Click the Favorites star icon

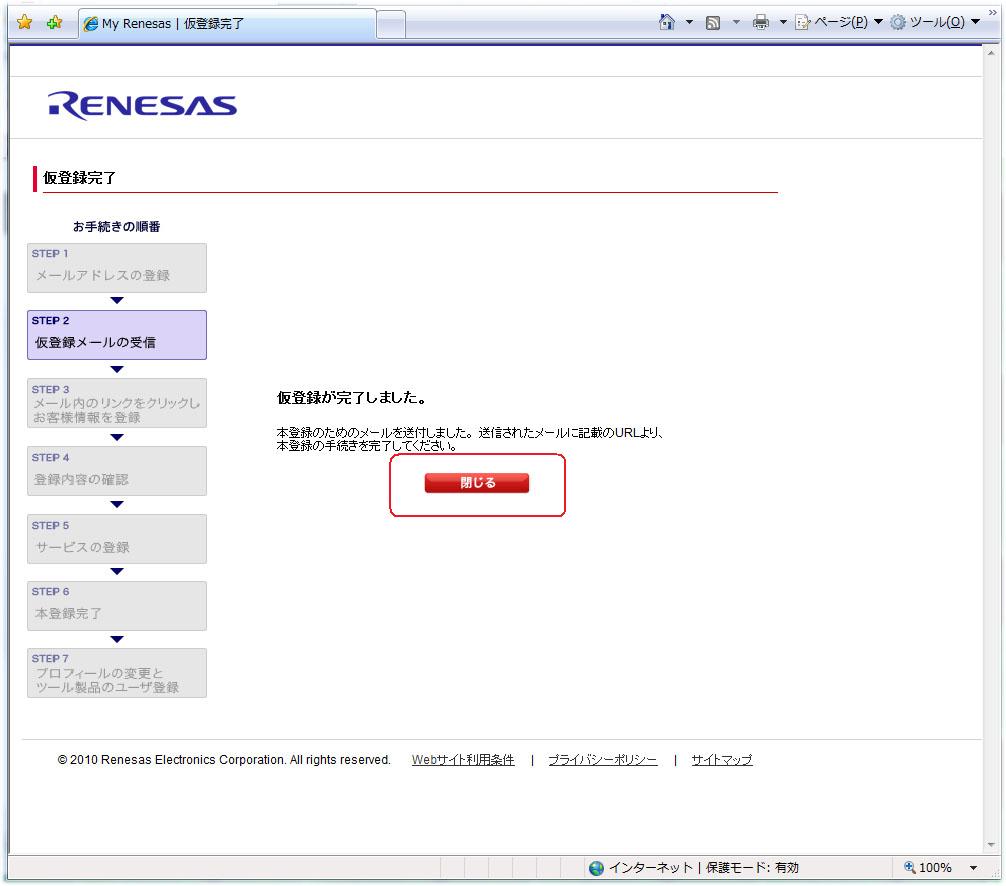click(x=25, y=22)
